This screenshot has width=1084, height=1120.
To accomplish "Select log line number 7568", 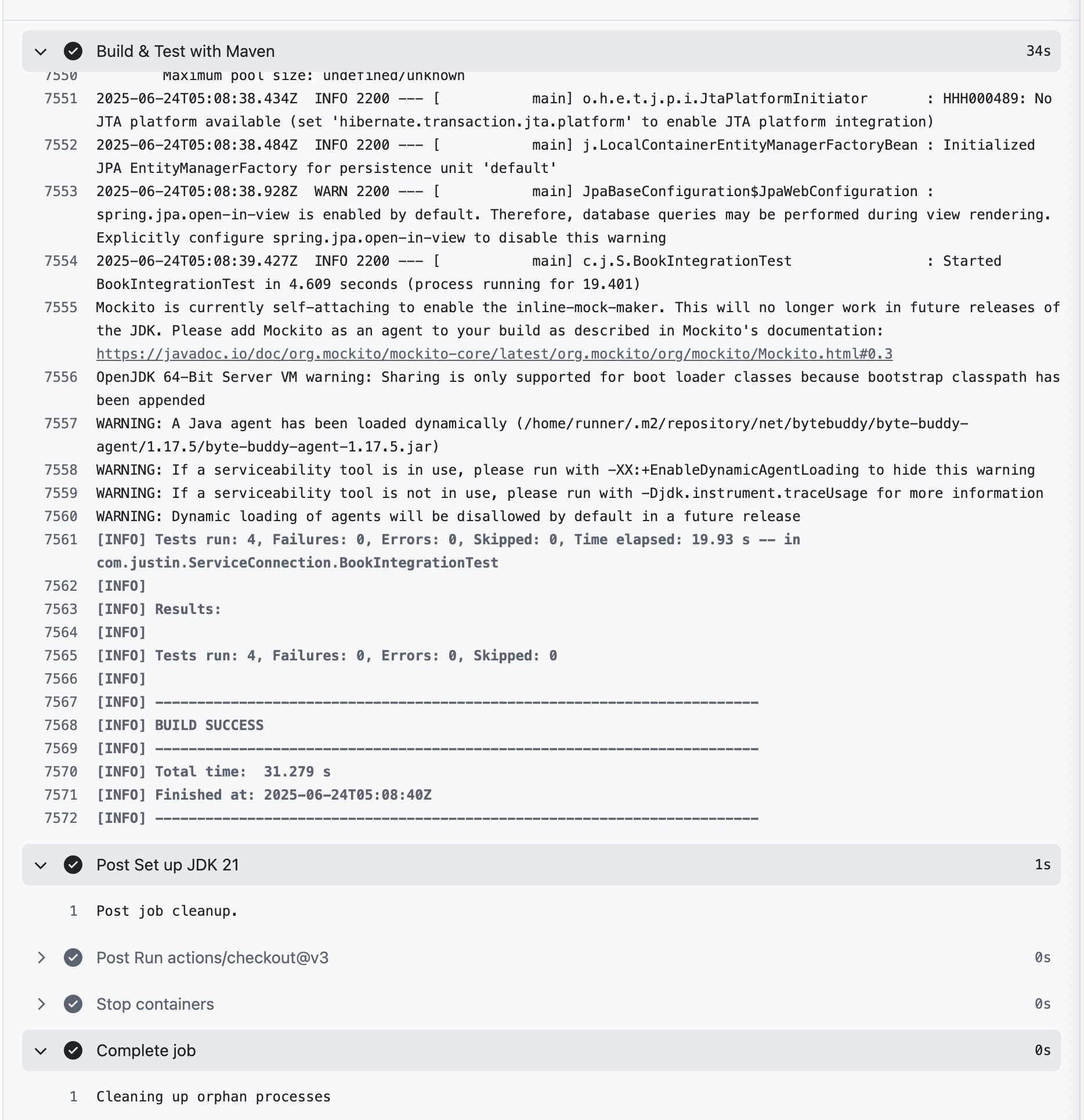I will (x=61, y=725).
